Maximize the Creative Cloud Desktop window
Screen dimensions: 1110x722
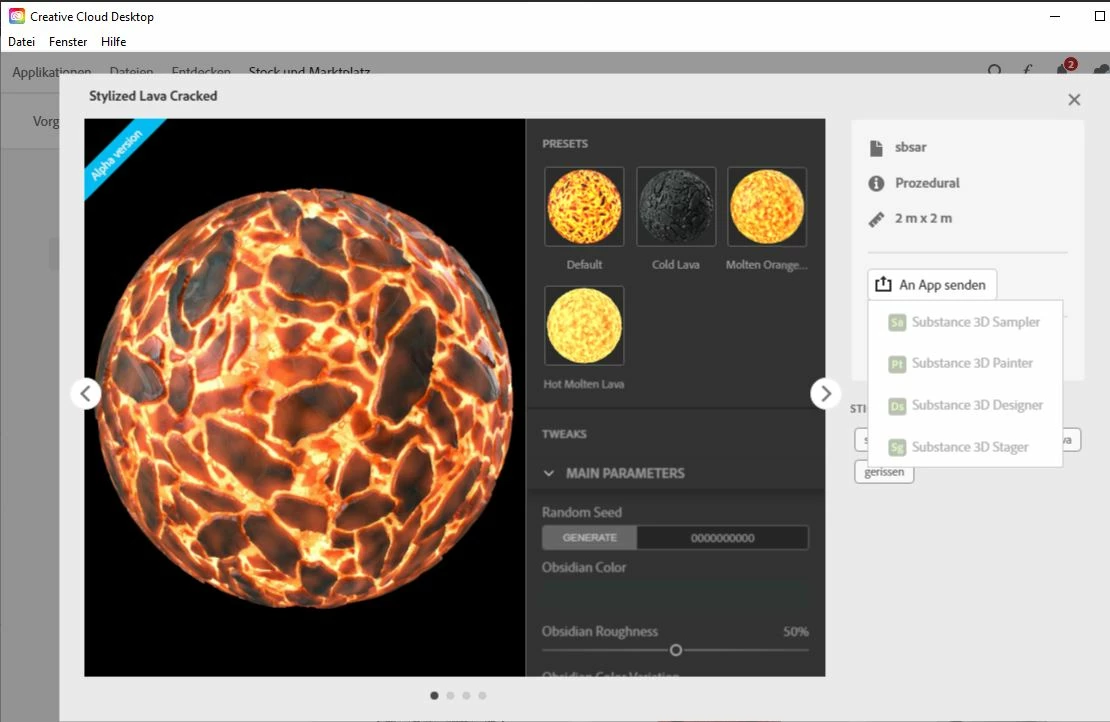(x=1099, y=16)
